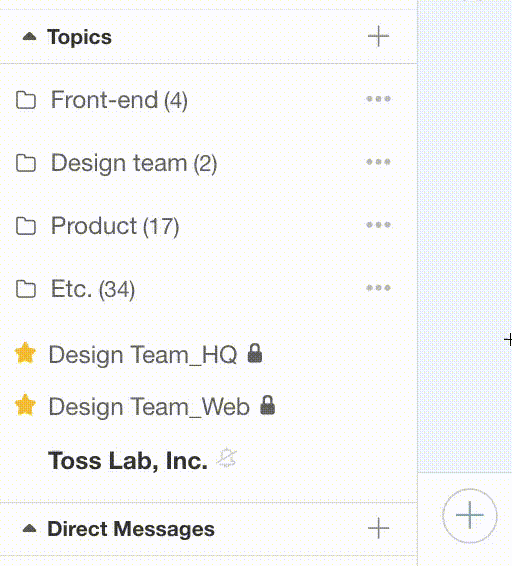The width and height of the screenshot is (512, 566).
Task: Open the Toss Lab, Inc. topic
Action: pos(128,461)
